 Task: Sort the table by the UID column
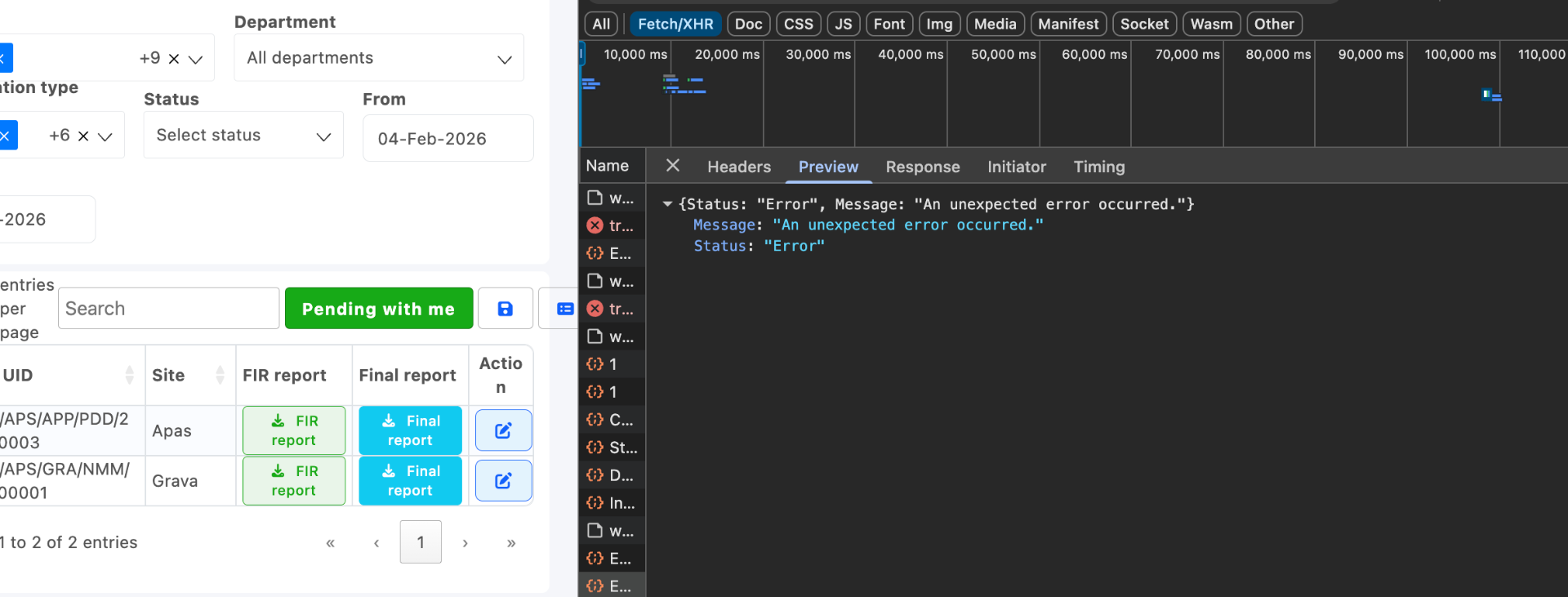(129, 375)
